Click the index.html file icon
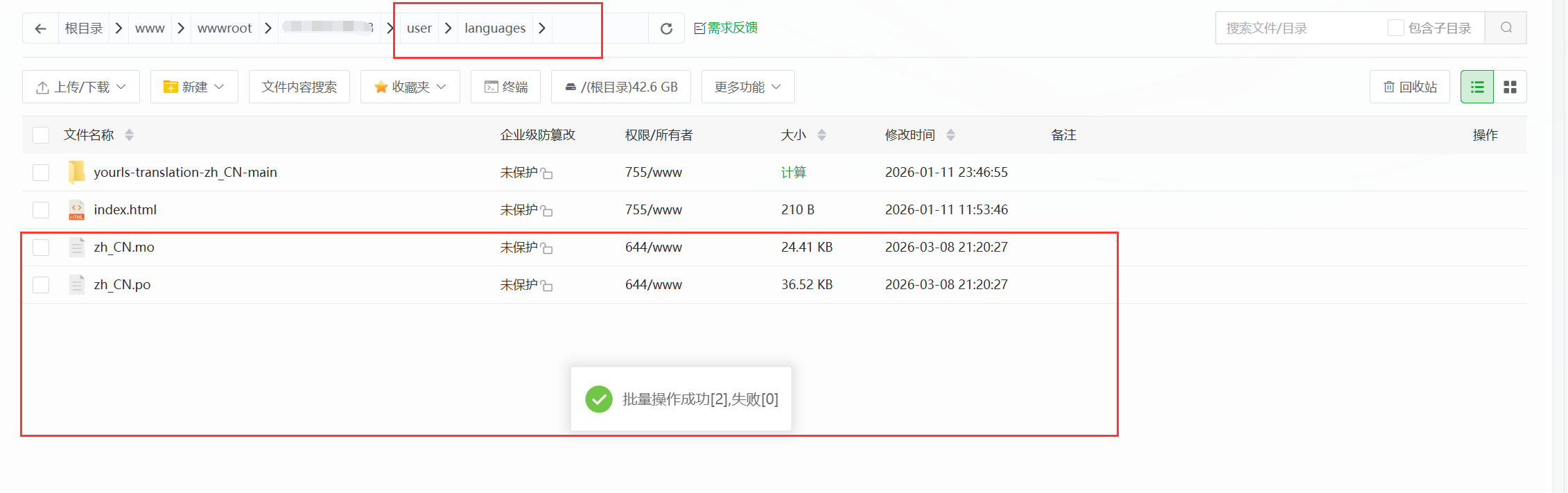The height and width of the screenshot is (493, 1568). pyautogui.click(x=76, y=209)
